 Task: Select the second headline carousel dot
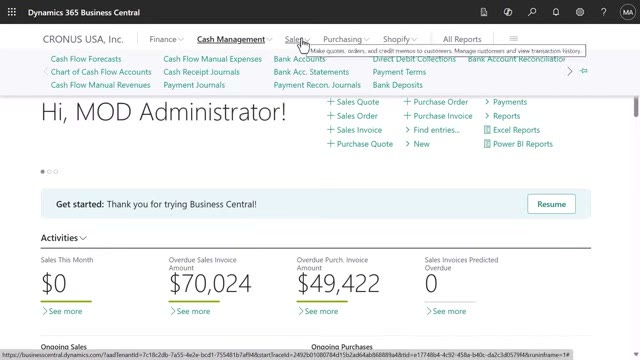click(49, 171)
